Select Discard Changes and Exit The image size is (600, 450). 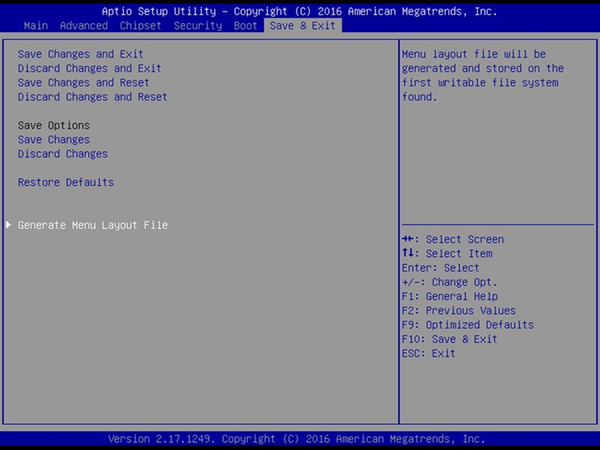click(89, 68)
